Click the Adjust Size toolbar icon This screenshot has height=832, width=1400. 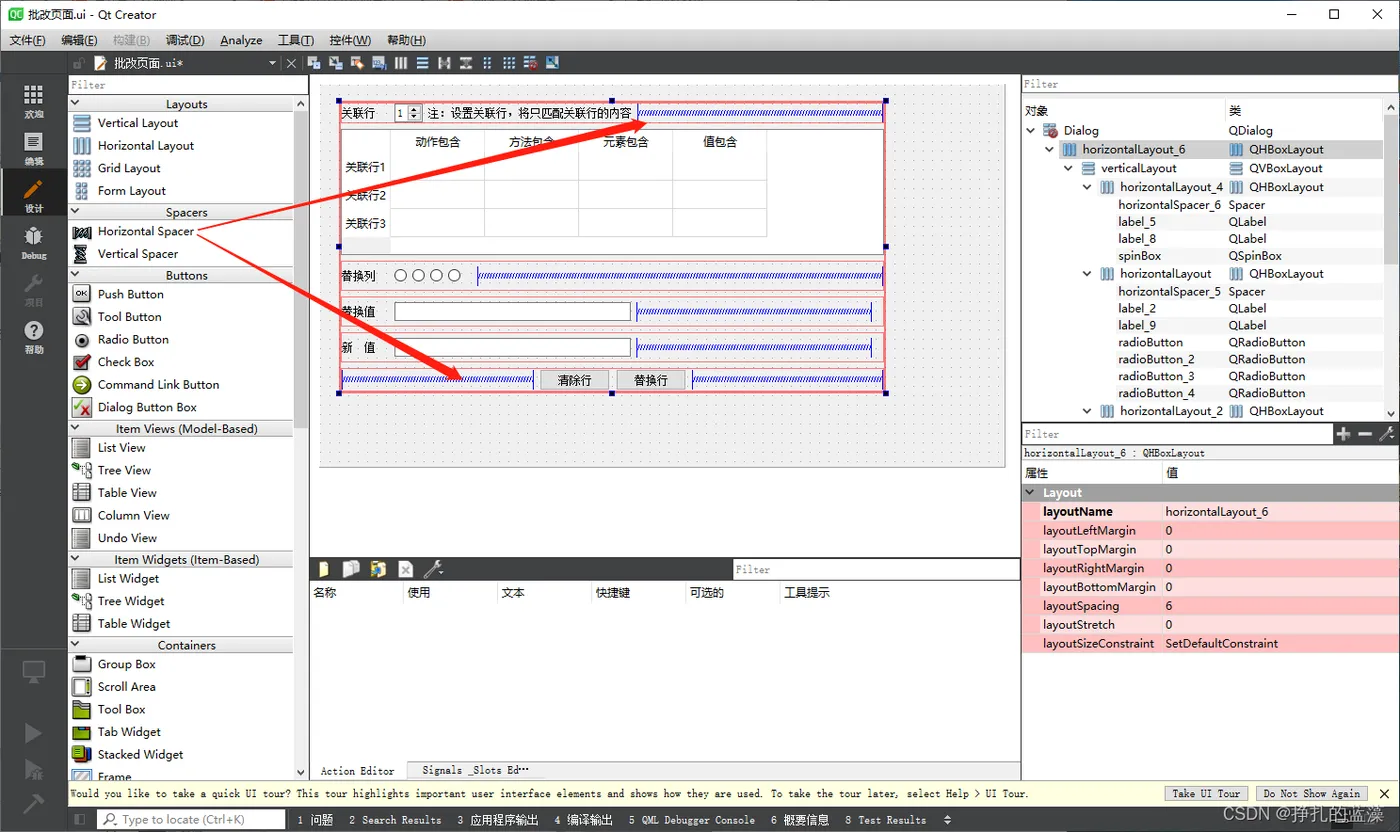click(552, 63)
